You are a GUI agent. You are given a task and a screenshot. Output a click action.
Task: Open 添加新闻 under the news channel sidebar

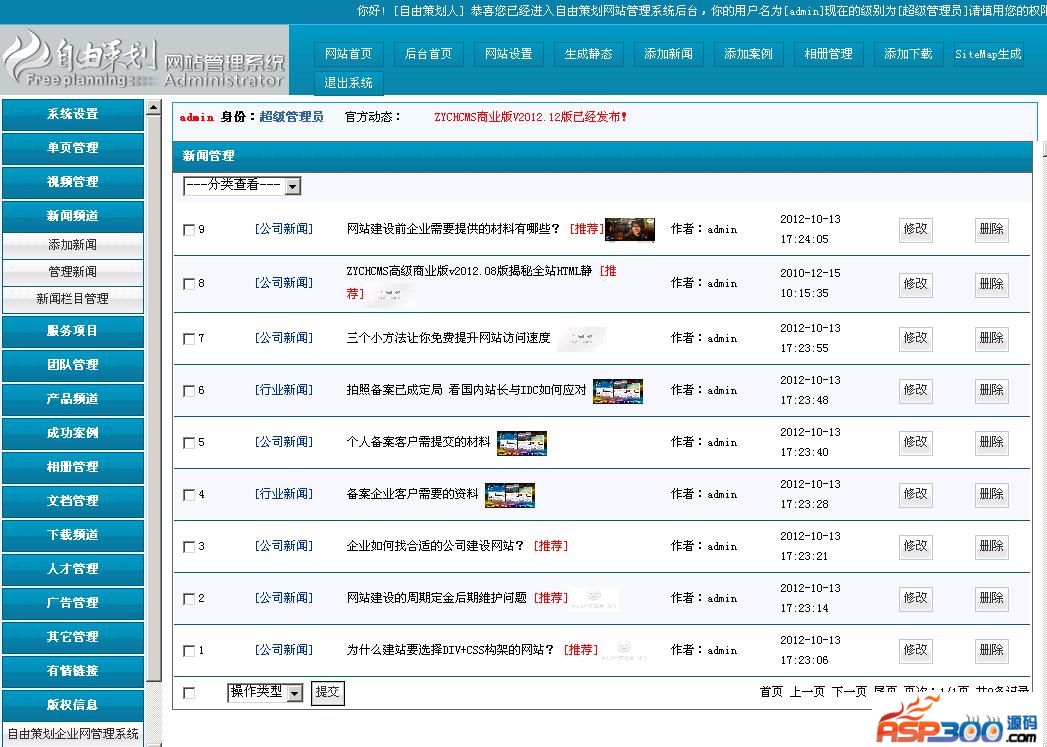73,245
